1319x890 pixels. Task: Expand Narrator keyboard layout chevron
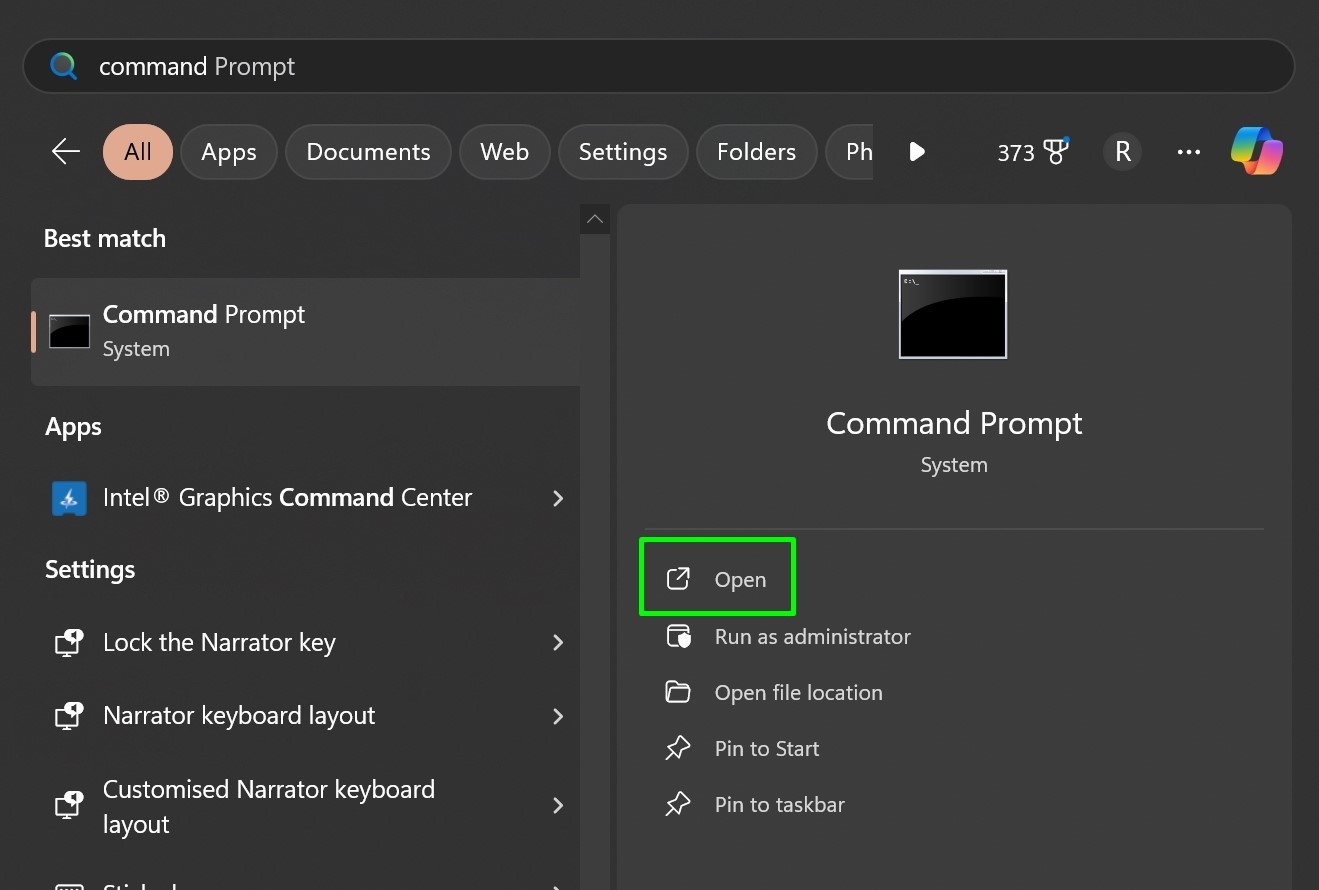[x=558, y=716]
